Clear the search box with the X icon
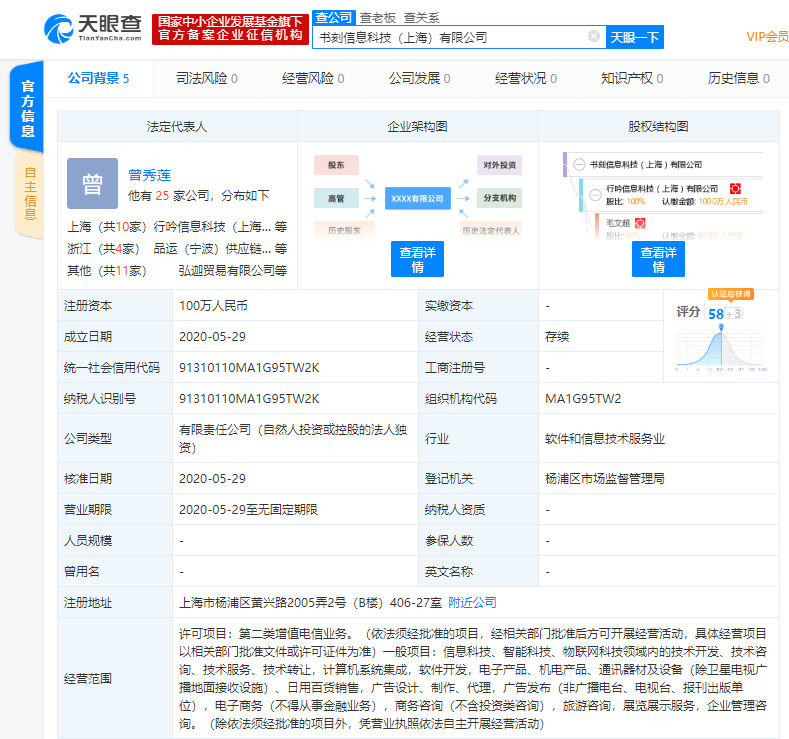Image resolution: width=789 pixels, height=739 pixels. (594, 36)
